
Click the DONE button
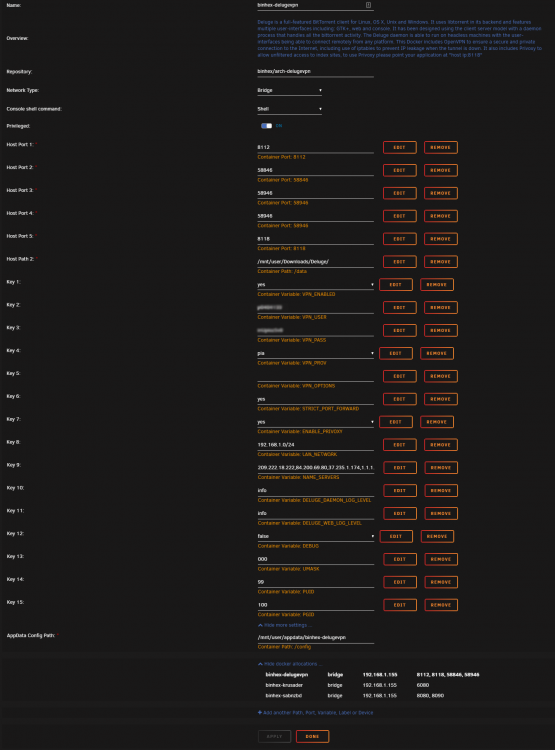tap(312, 737)
